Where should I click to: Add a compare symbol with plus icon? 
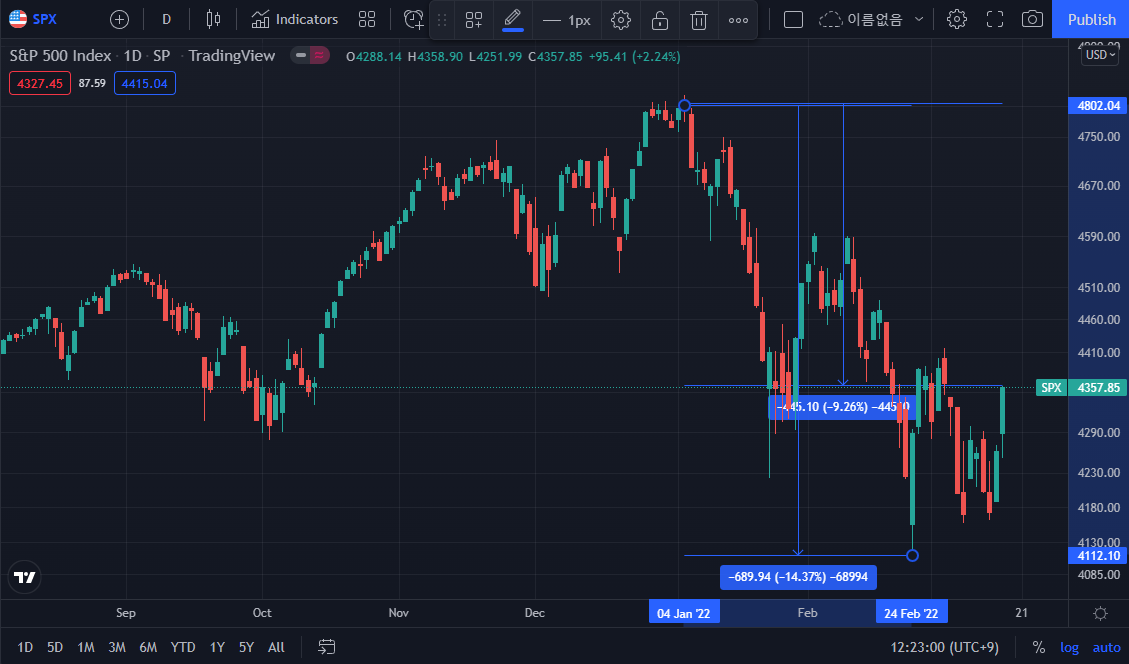coord(120,19)
